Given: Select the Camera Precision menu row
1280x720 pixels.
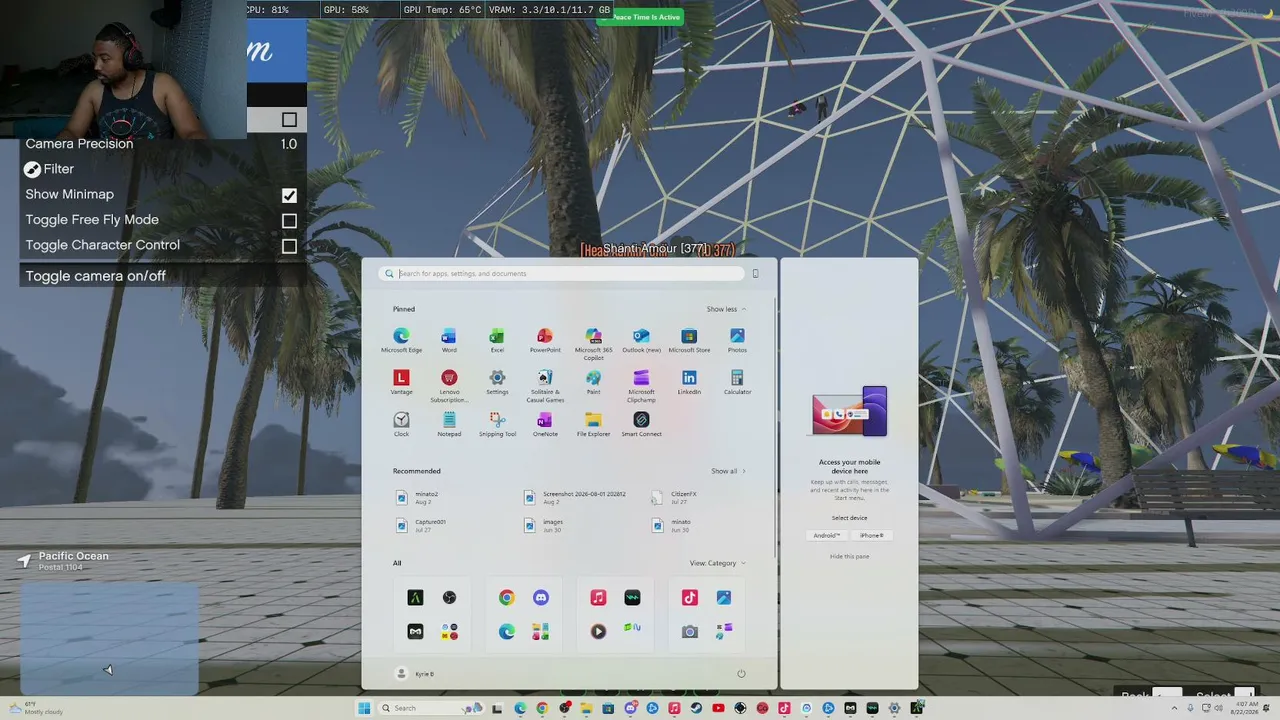Looking at the screenshot, I should click(x=163, y=144).
